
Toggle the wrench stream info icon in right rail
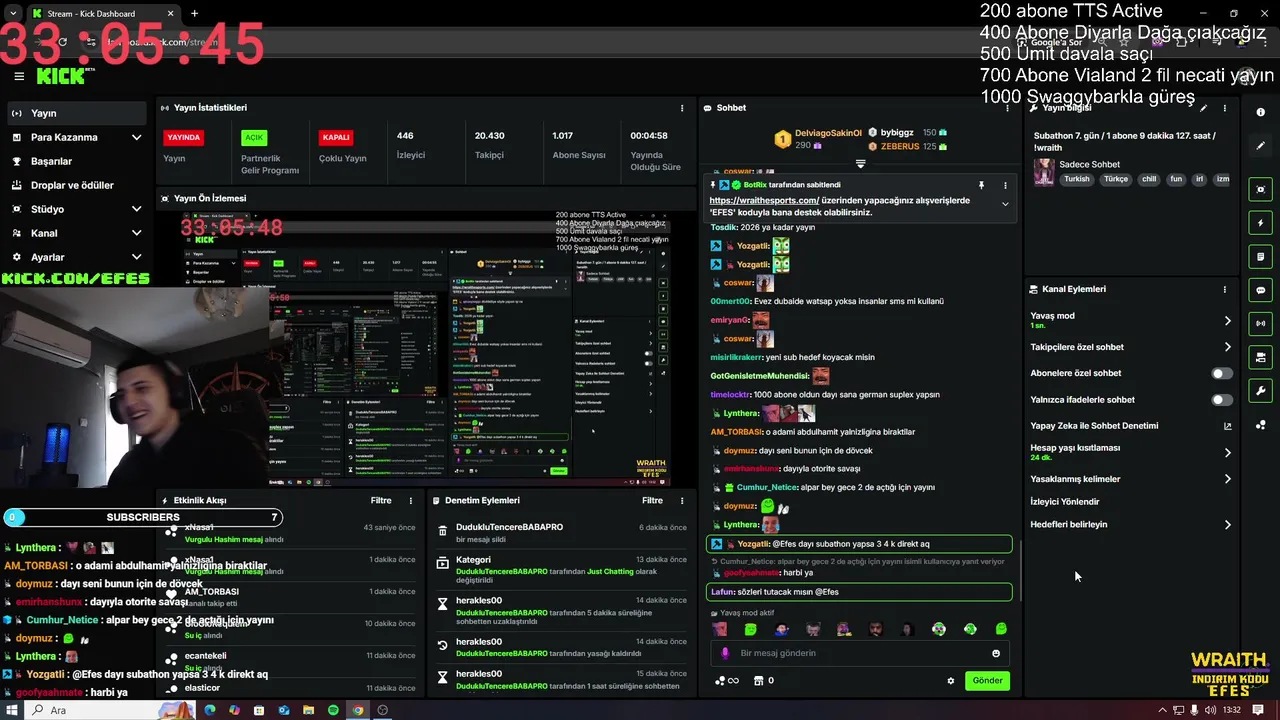point(1261,391)
